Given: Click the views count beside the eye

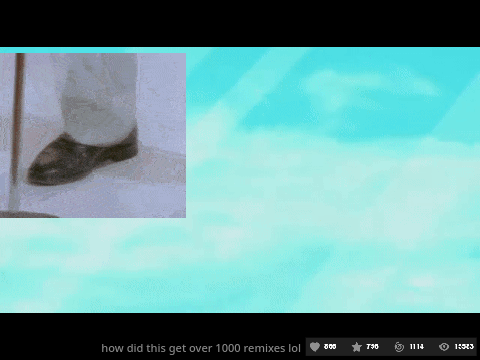Looking at the screenshot, I should (x=464, y=347).
